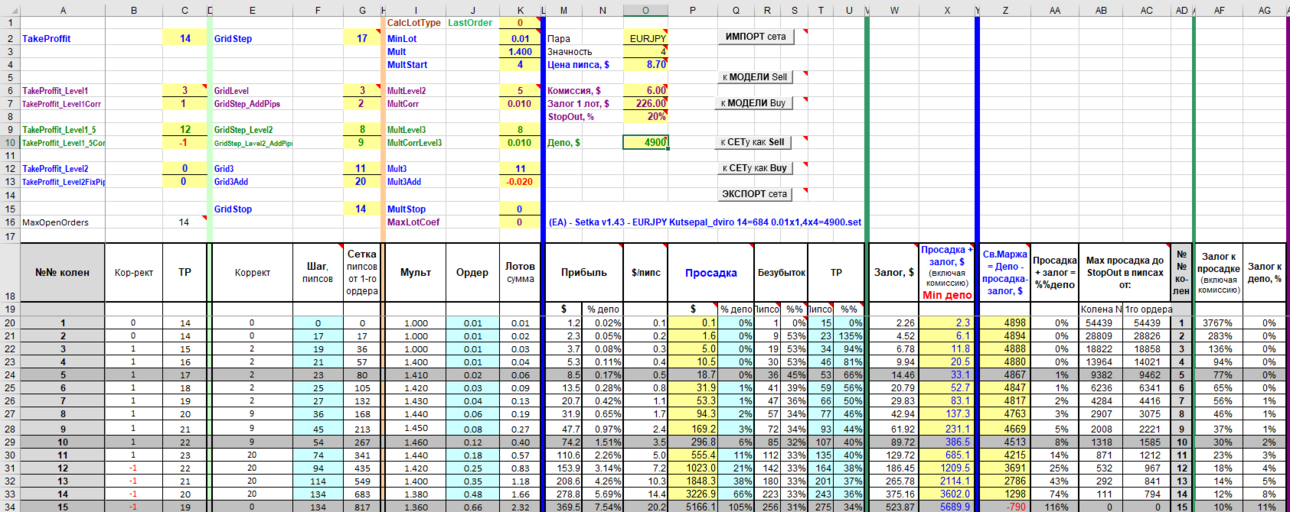Click the Просадка table header
This screenshot has height=512, width=1290.
pyautogui.click(x=710, y=271)
